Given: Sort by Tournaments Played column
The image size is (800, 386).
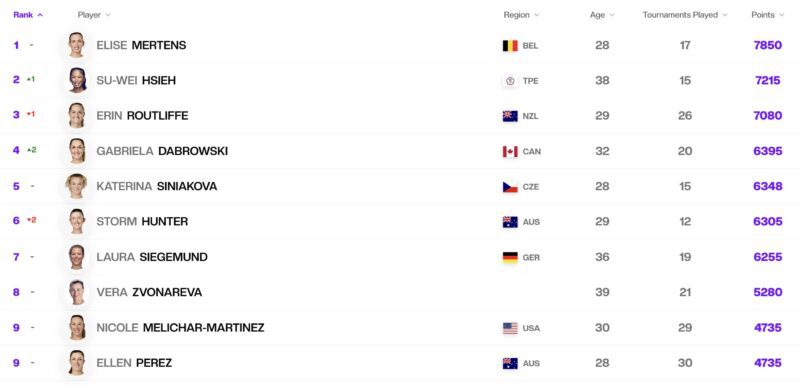Looking at the screenshot, I should click(685, 15).
